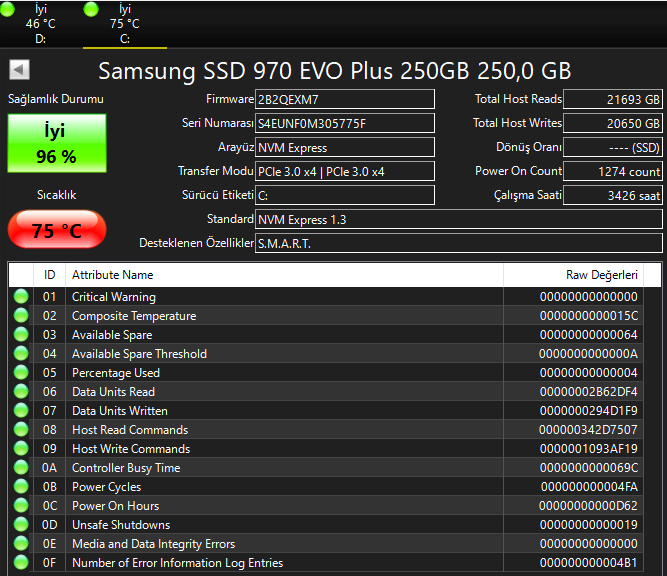667x576 pixels.
Task: Select the green status icon of Unsafe Shutdowns
Action: coord(21,524)
